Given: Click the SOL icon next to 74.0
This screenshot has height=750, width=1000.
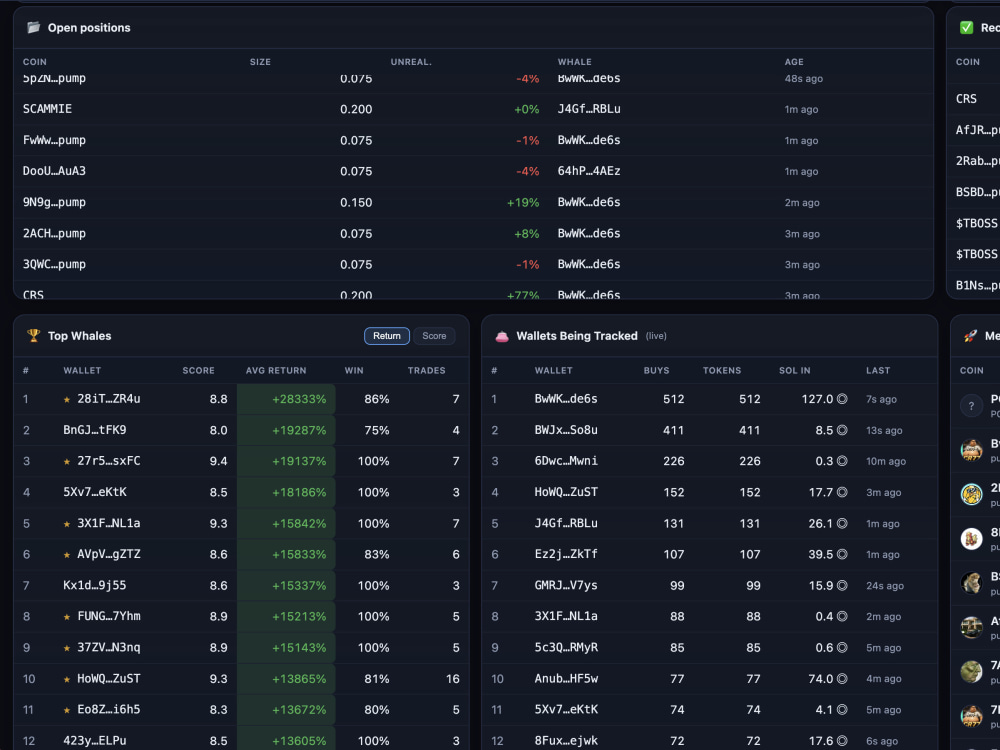Looking at the screenshot, I should pos(842,679).
